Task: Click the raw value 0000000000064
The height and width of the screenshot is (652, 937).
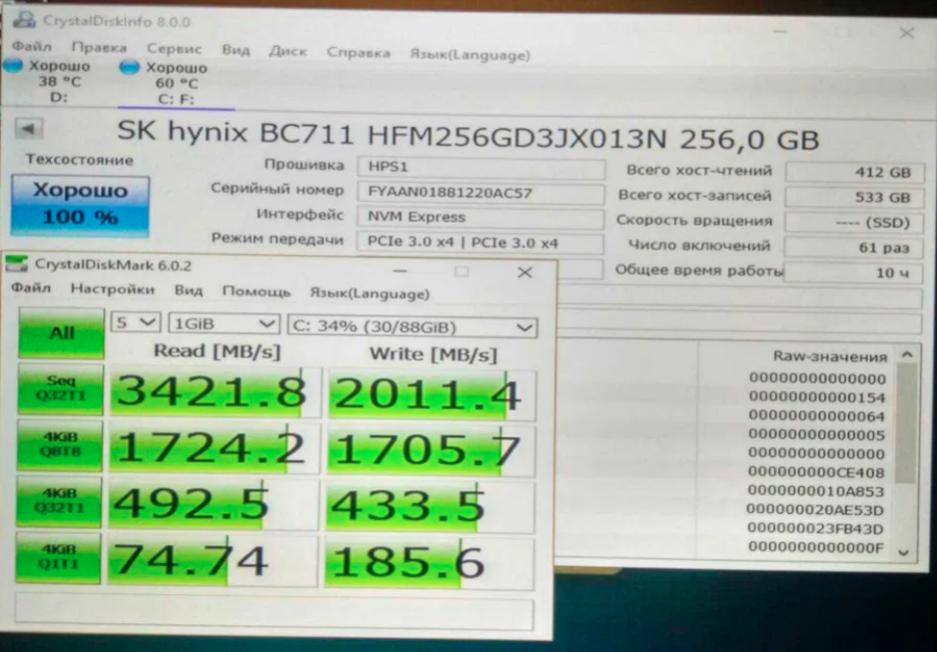Action: [817, 416]
